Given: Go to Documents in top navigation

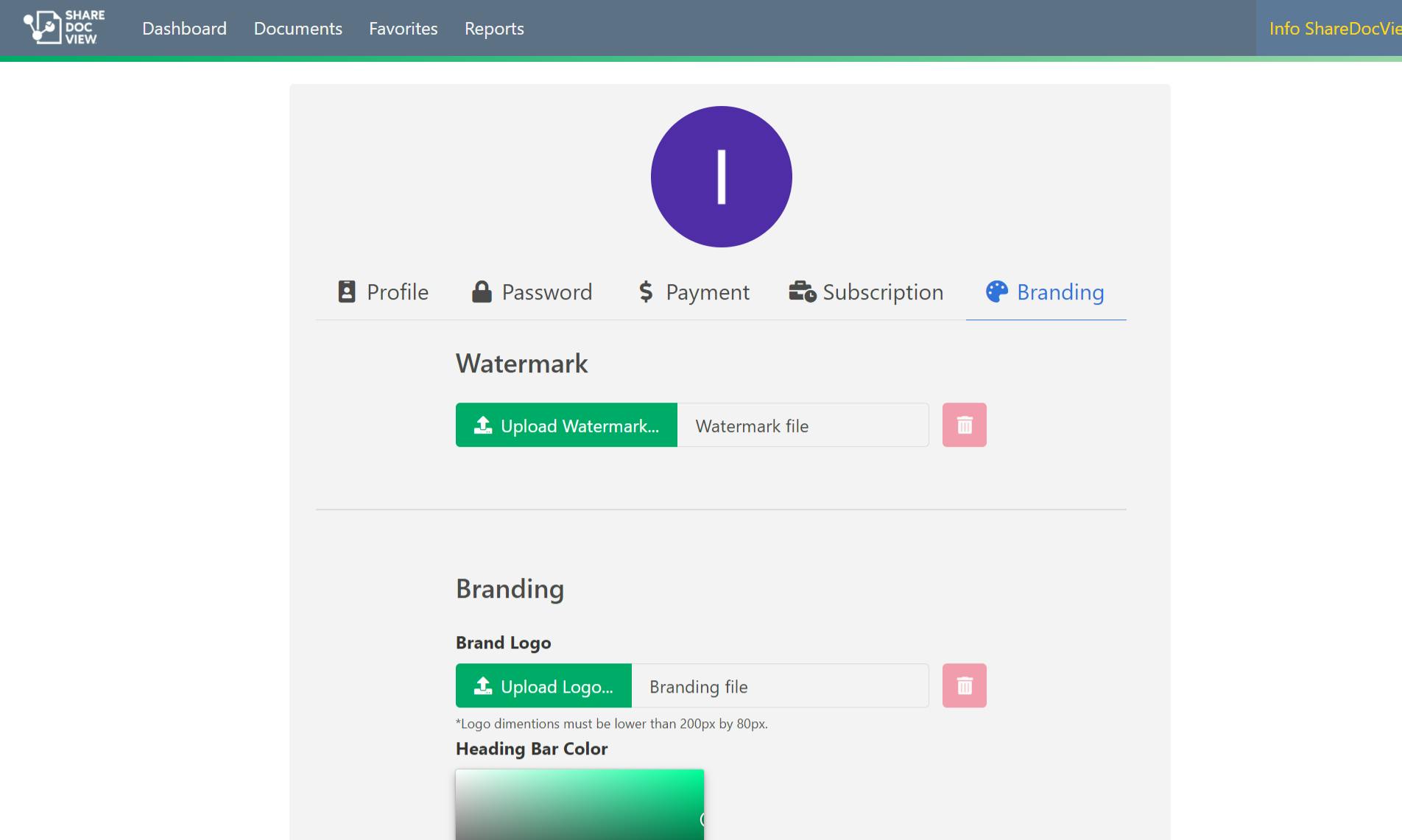Looking at the screenshot, I should pos(298,28).
